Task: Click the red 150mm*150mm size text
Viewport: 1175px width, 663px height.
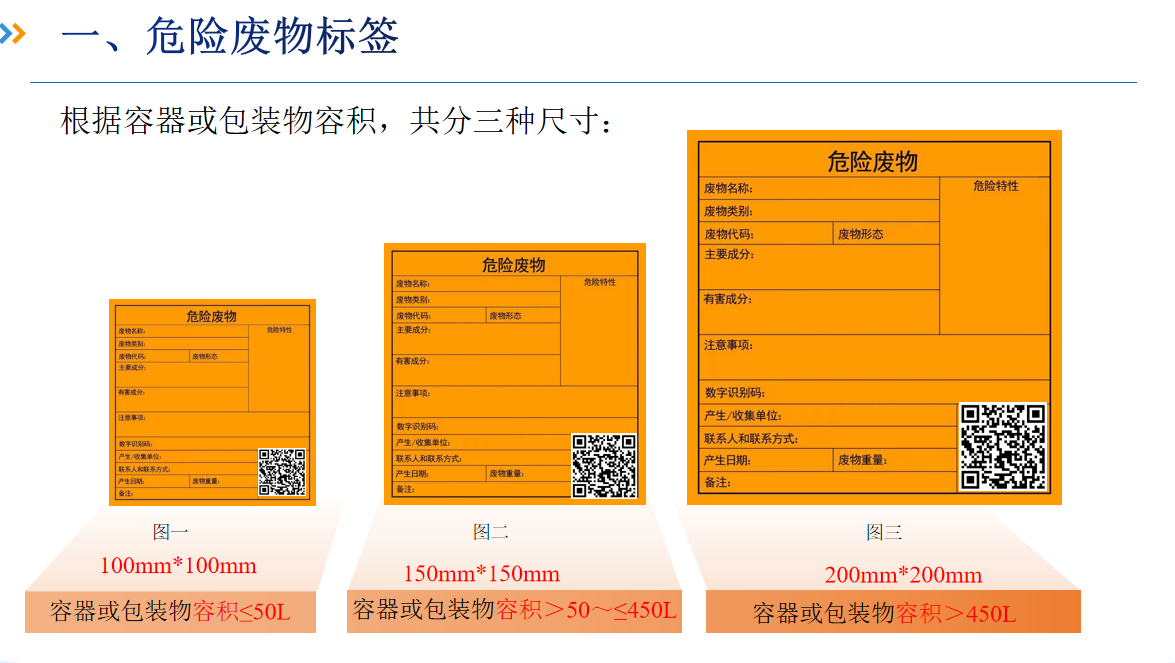Action: coord(481,574)
